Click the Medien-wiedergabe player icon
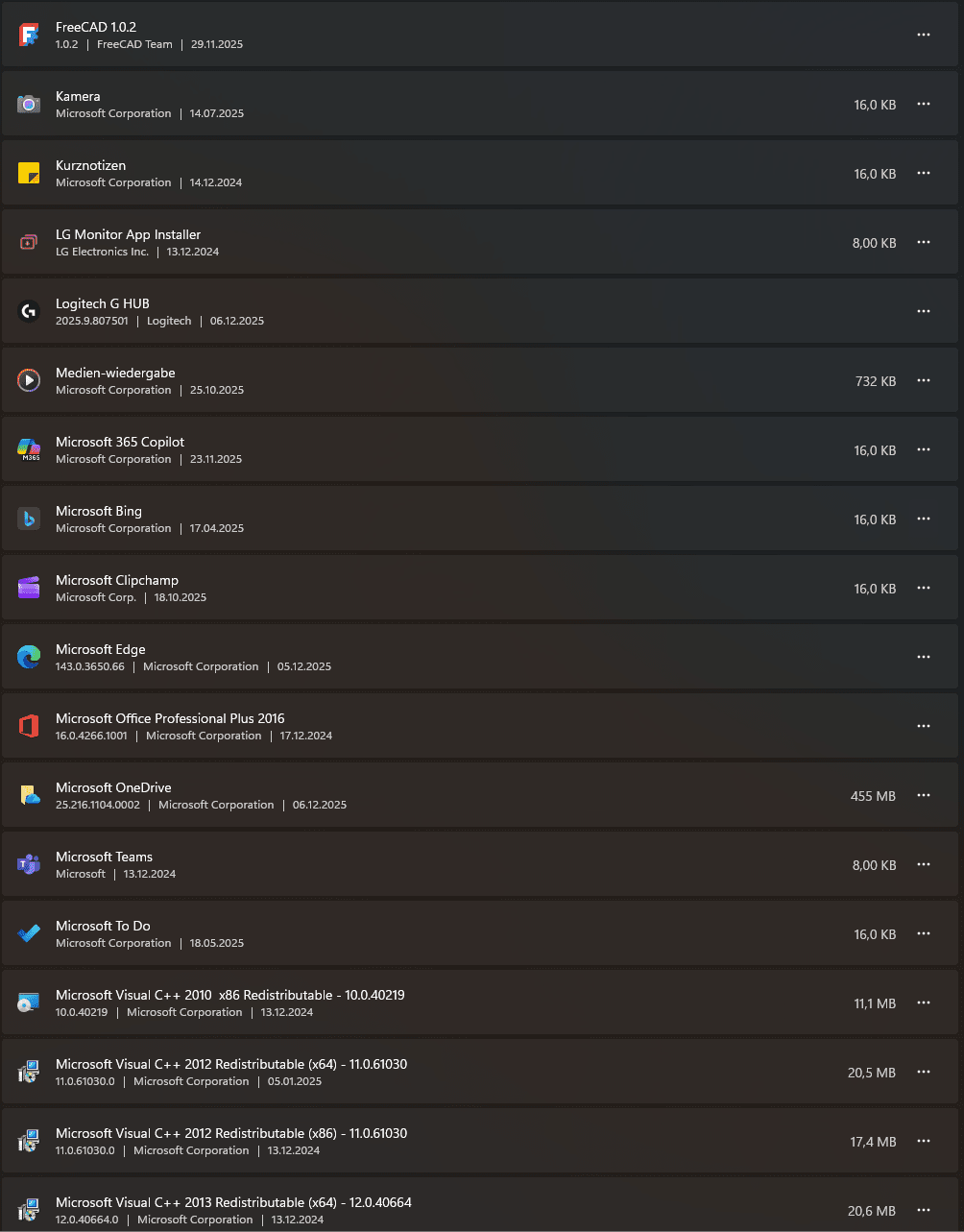 point(29,380)
